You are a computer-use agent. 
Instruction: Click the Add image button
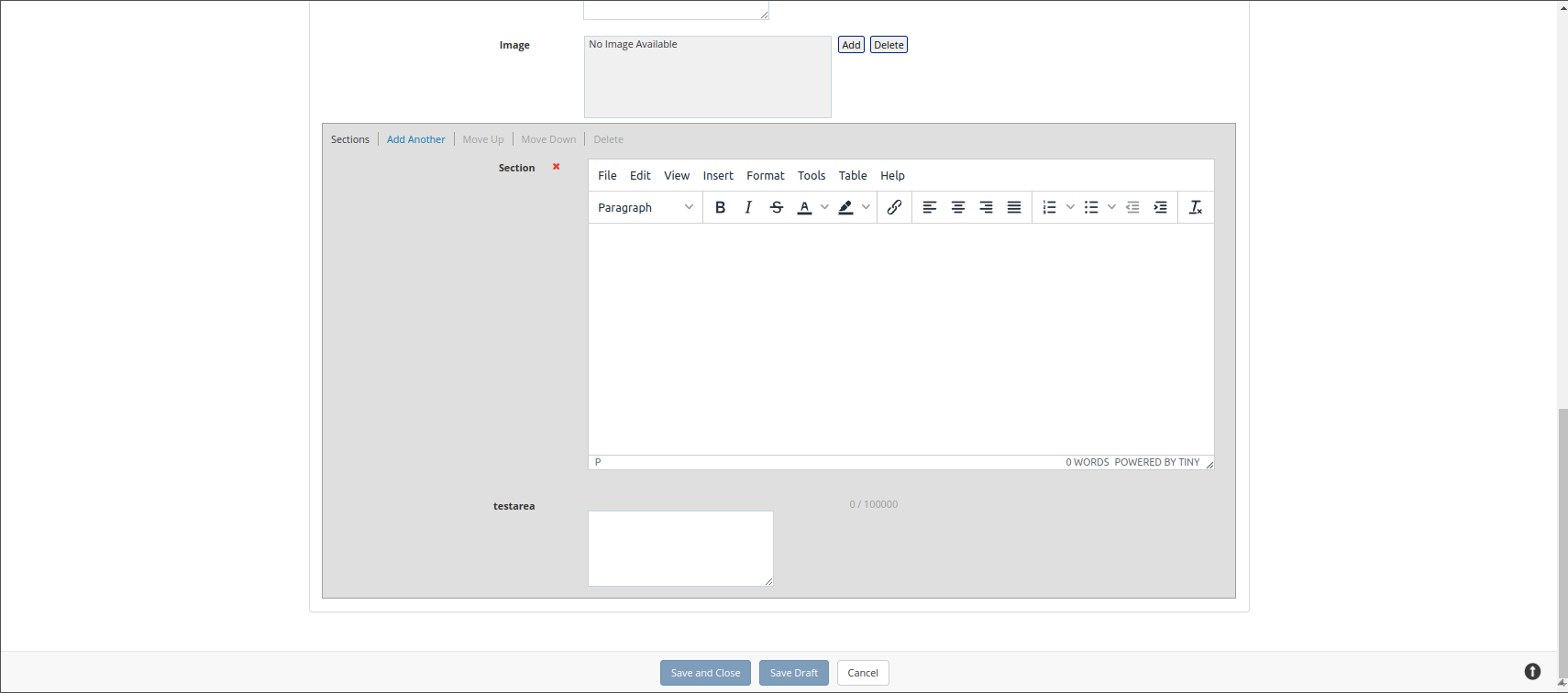(x=851, y=45)
